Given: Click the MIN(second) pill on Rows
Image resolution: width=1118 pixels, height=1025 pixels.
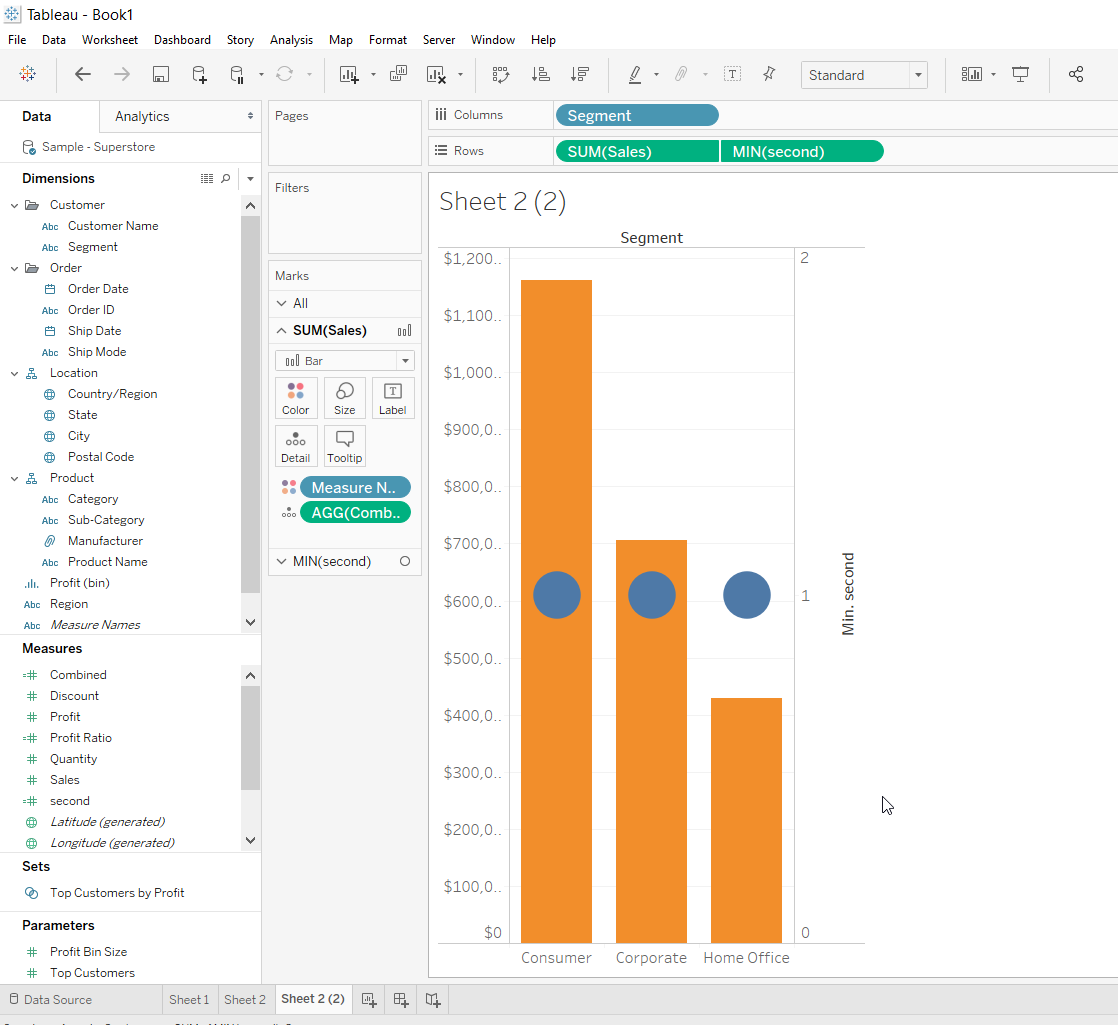Looking at the screenshot, I should 802,152.
